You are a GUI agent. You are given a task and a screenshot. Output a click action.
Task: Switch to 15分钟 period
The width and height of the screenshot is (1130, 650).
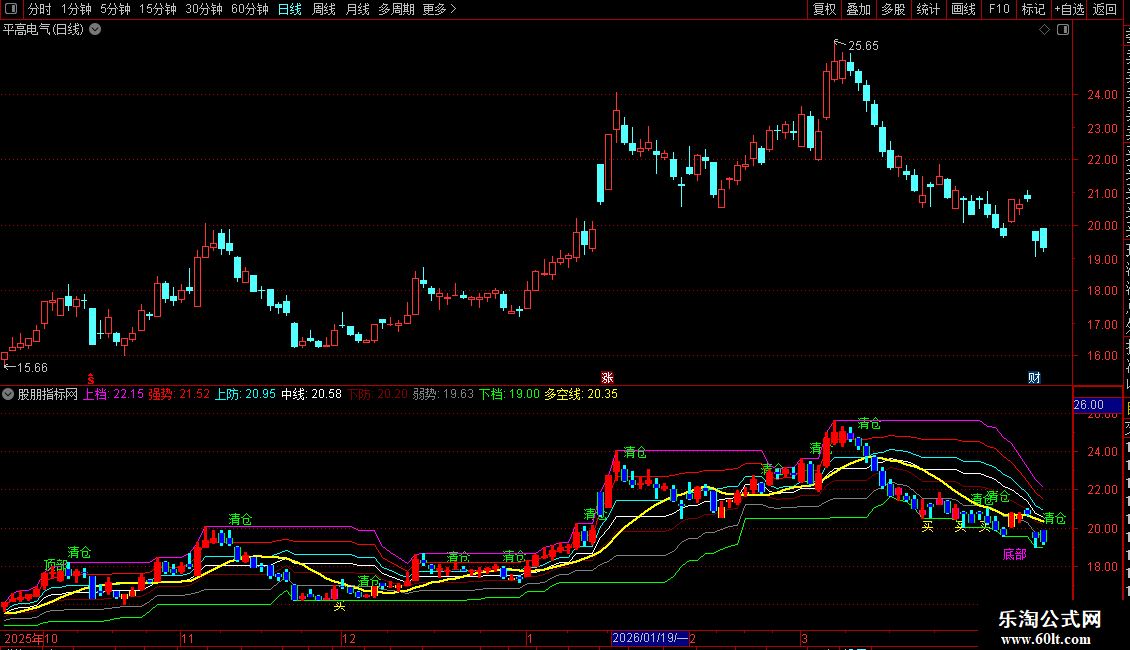(158, 9)
